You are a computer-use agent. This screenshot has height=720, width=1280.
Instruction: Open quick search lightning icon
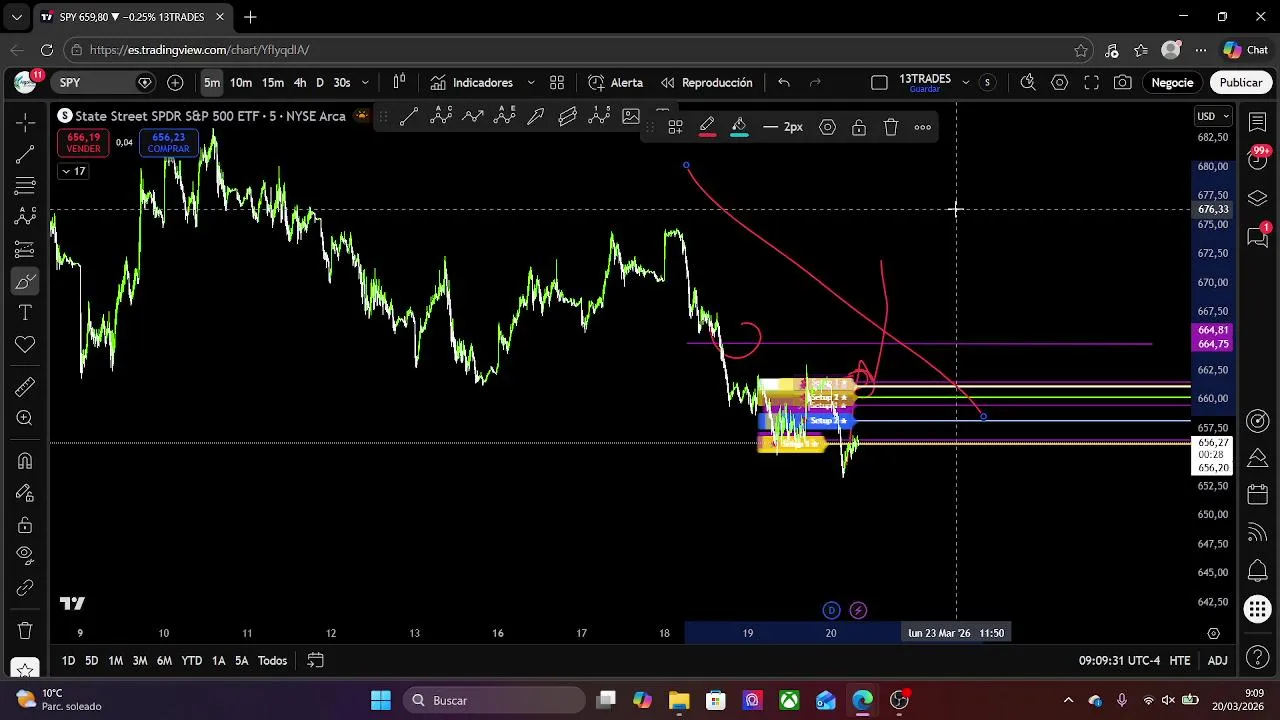(1027, 83)
